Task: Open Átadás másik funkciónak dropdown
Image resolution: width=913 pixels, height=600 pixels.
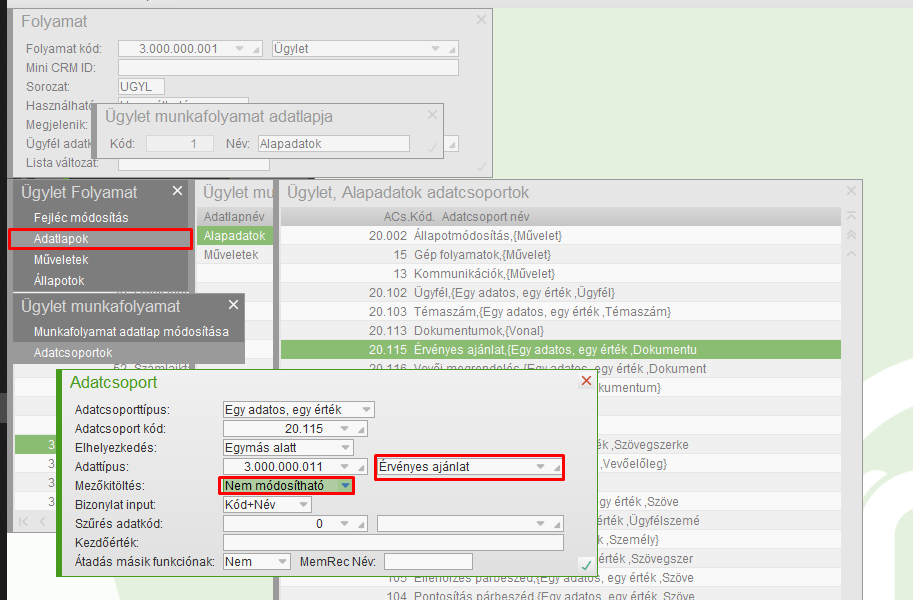Action: (x=282, y=562)
